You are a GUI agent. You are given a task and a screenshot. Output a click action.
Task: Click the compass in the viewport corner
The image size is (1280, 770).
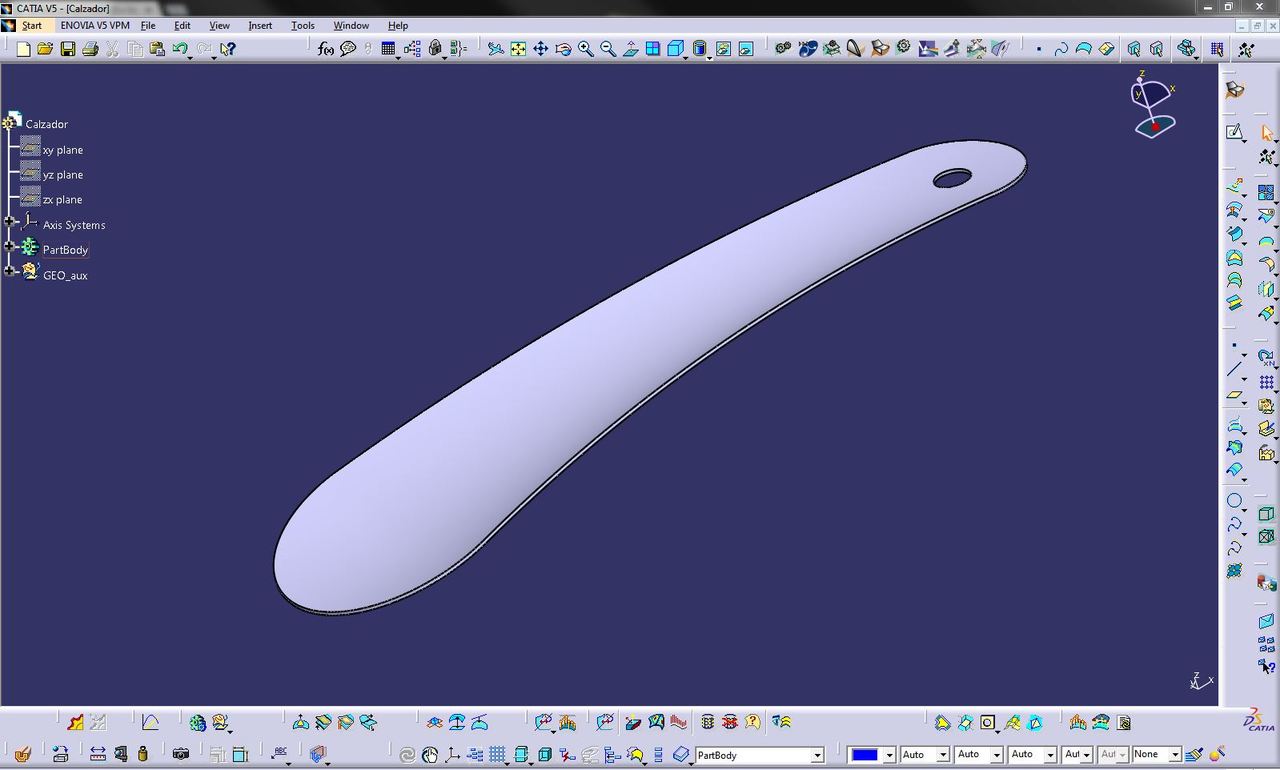click(1153, 104)
